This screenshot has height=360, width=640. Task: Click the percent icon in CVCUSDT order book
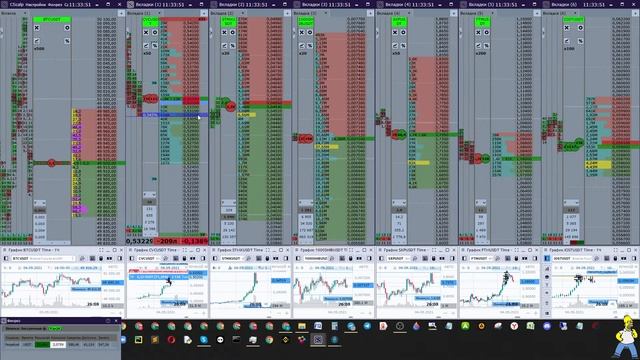point(155,45)
